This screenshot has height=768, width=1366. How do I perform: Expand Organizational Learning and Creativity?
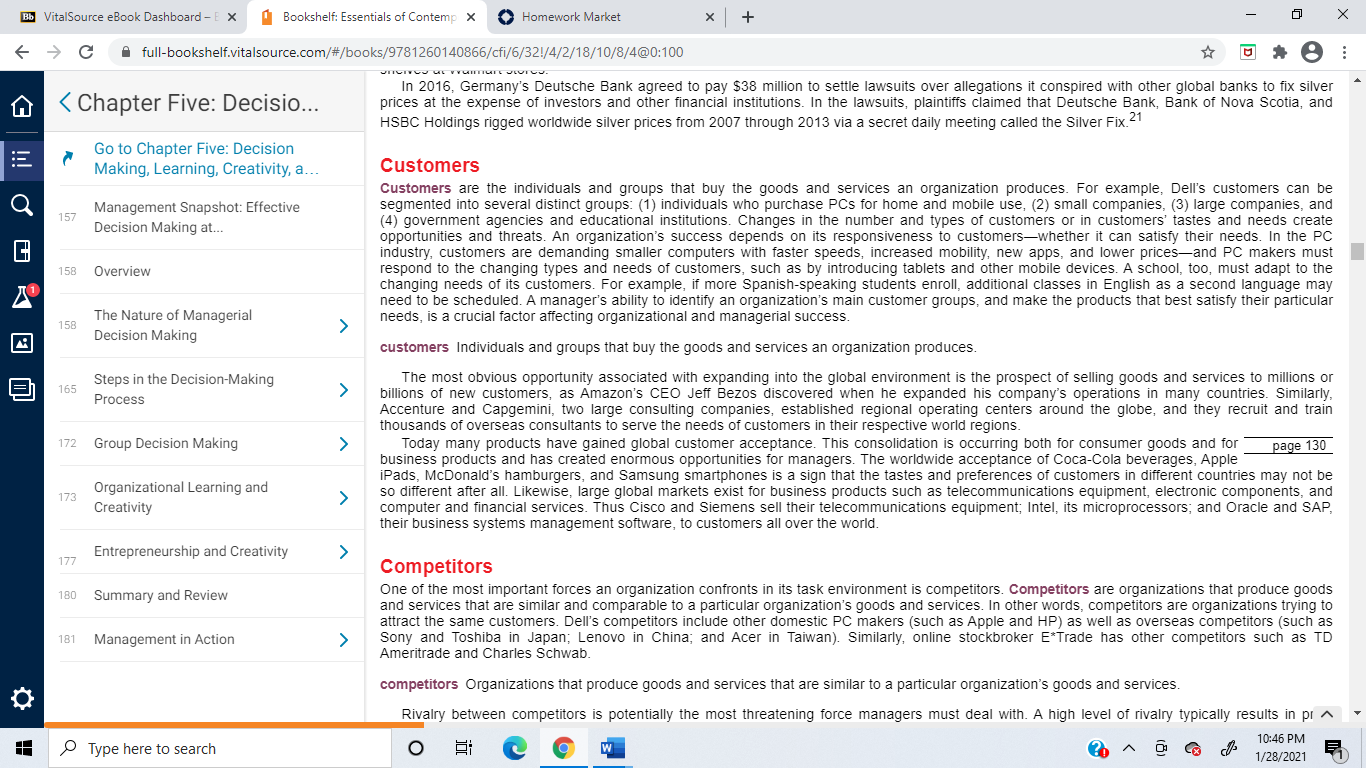click(x=343, y=498)
